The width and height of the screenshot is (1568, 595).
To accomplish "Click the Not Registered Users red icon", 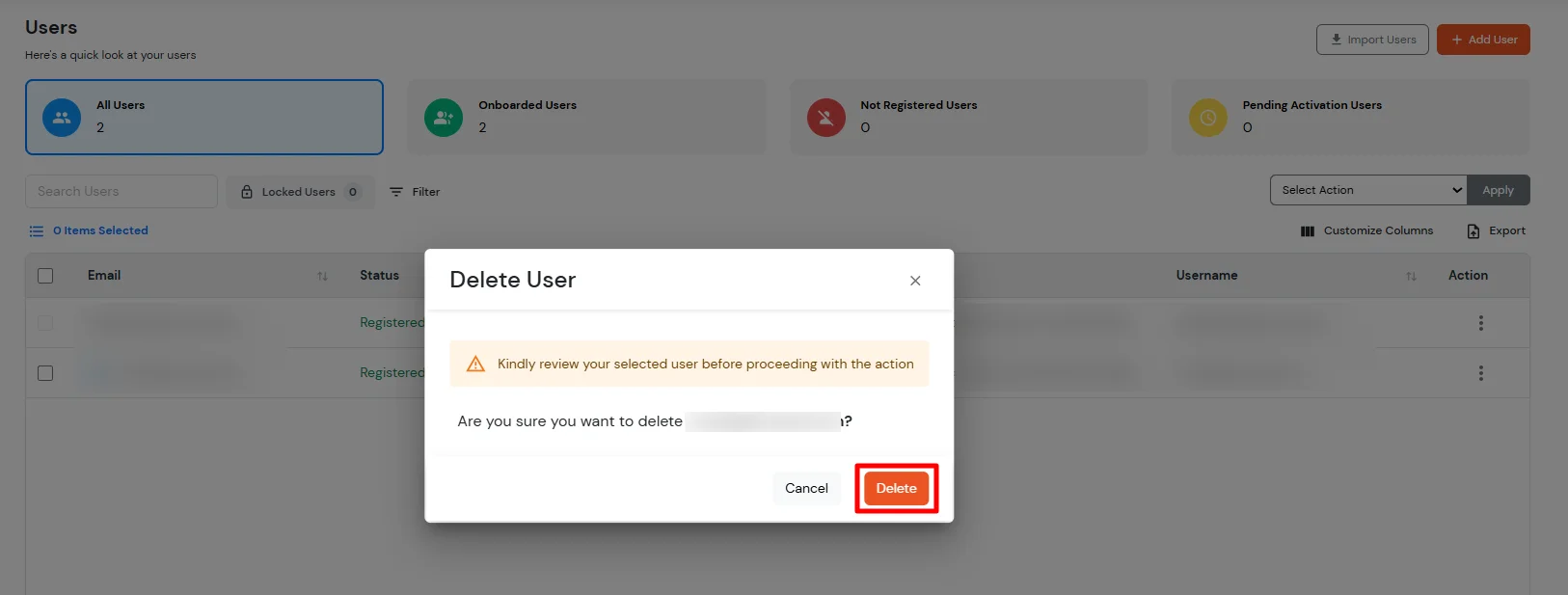I will 826,118.
